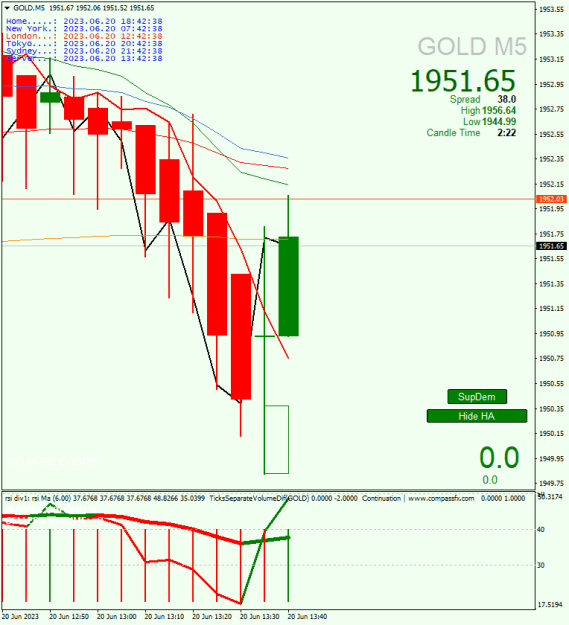Click the large 1951.65 price readout
Image resolution: width=569 pixels, height=625 pixels.
pyautogui.click(x=463, y=81)
